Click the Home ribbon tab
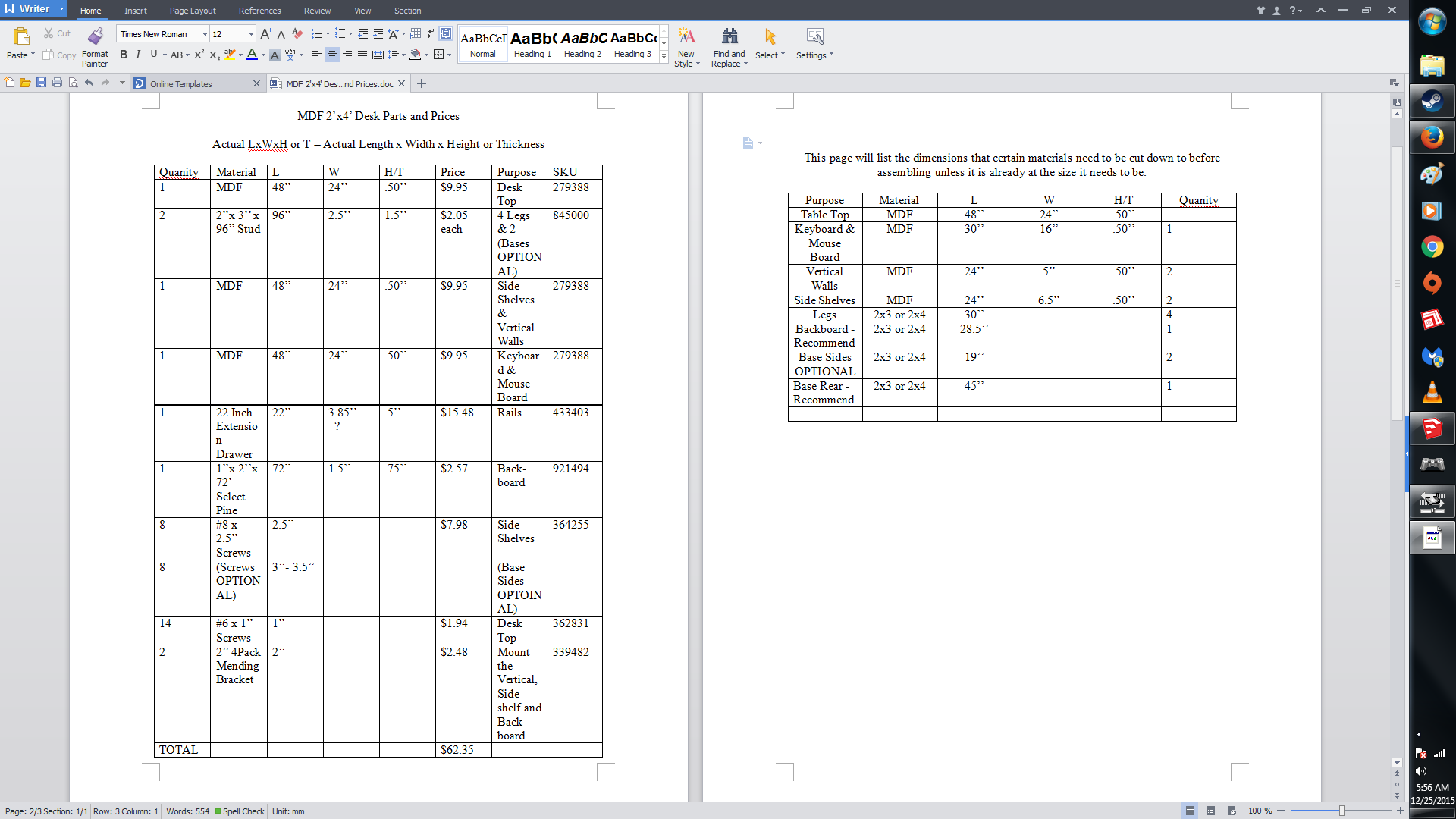The height and width of the screenshot is (819, 1456). point(90,10)
